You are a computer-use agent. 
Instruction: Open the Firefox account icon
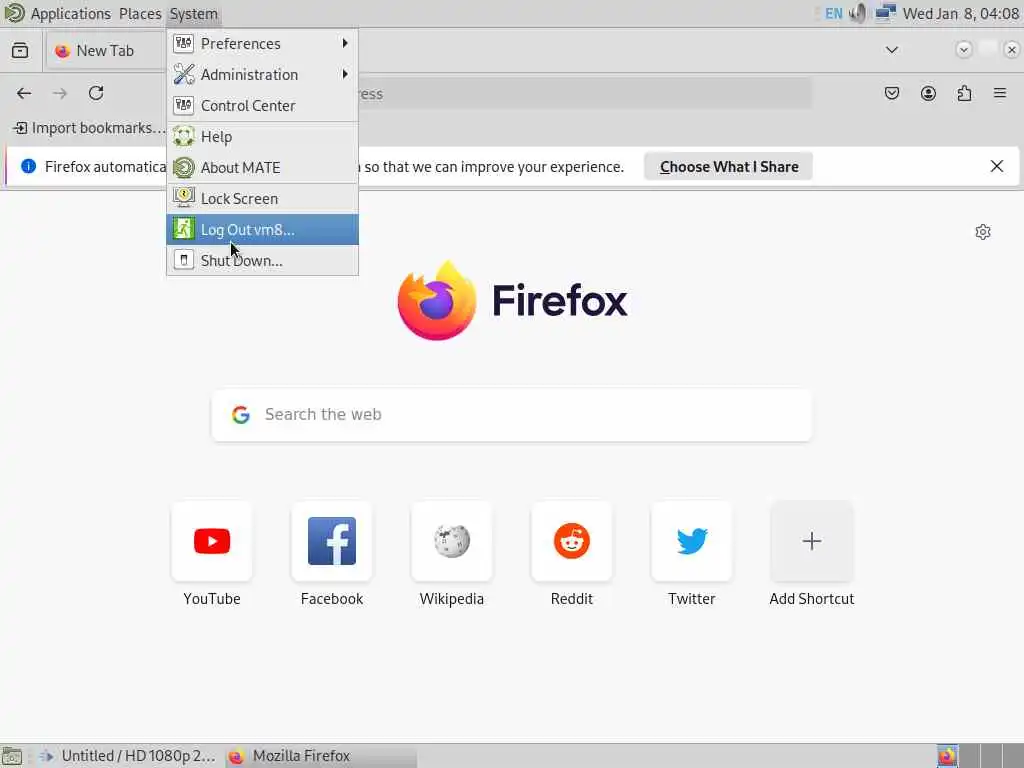(928, 93)
